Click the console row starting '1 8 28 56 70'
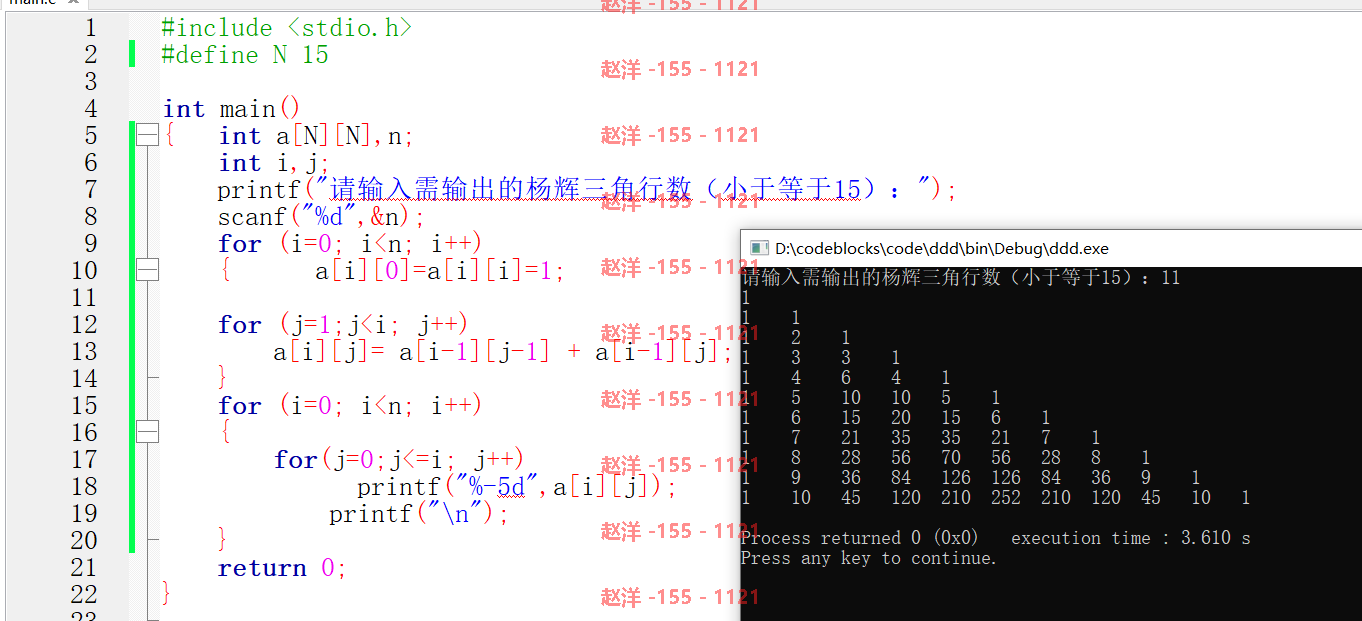The image size is (1362, 621). [946, 458]
